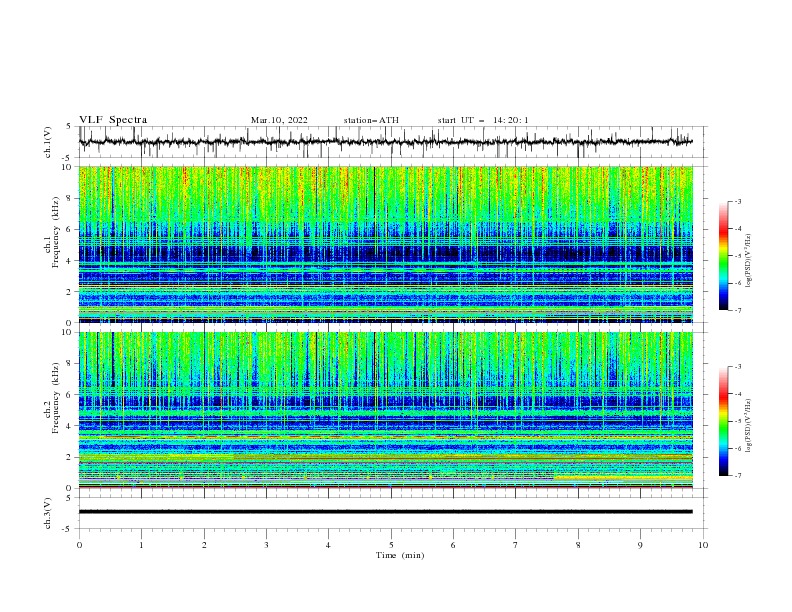Image resolution: width=792 pixels, height=612 pixels.
Task: Click the 'Time (min)' axis label
Action: (x=400, y=555)
